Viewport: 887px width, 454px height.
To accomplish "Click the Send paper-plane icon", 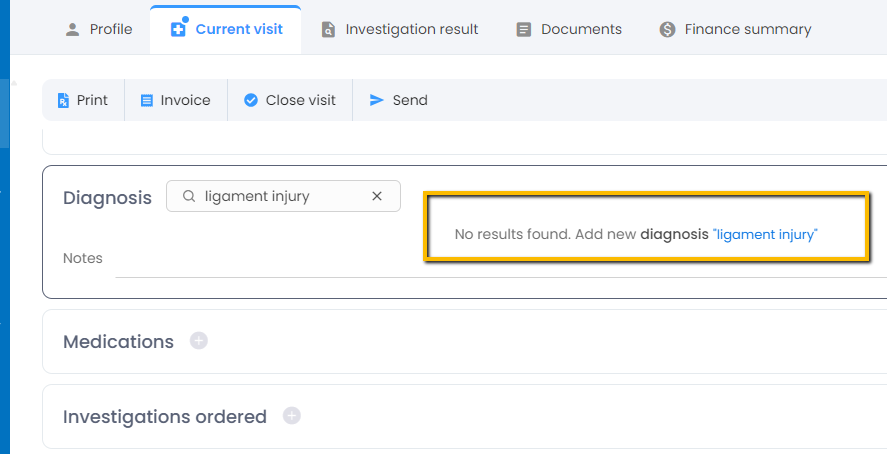I will [377, 100].
